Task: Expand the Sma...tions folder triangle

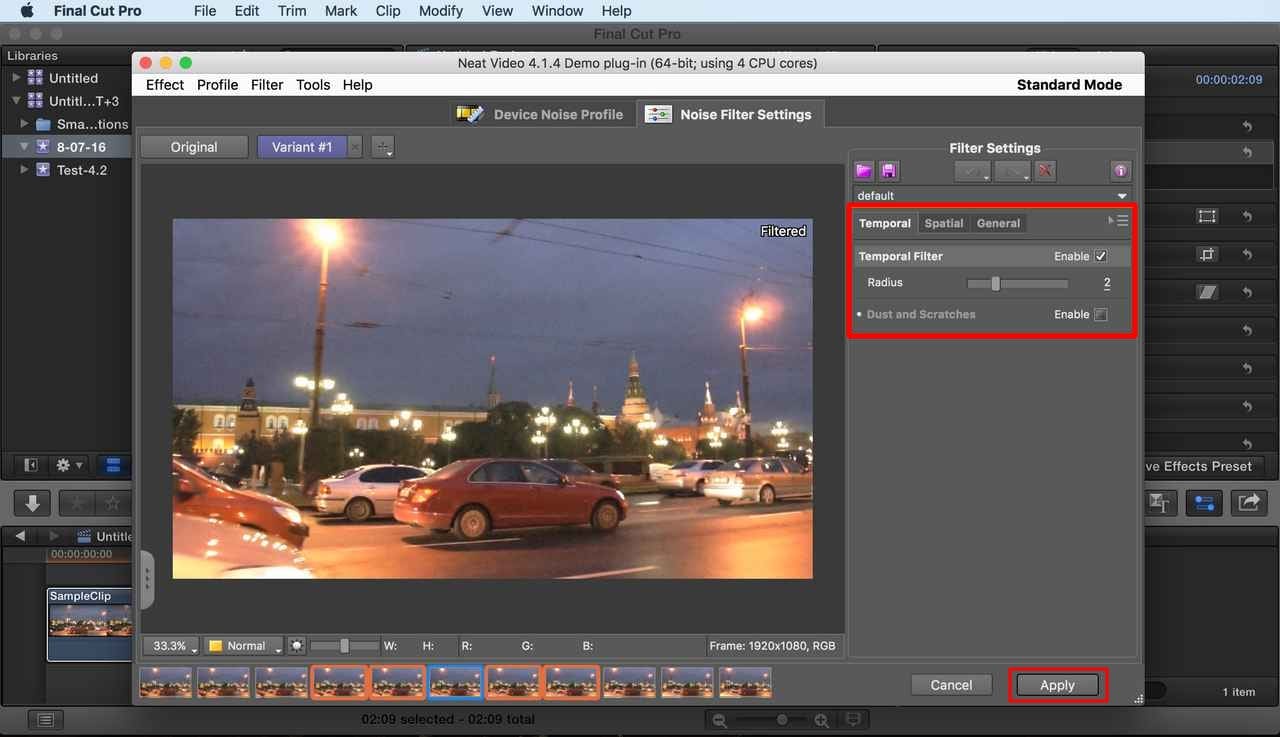Action: (25, 124)
